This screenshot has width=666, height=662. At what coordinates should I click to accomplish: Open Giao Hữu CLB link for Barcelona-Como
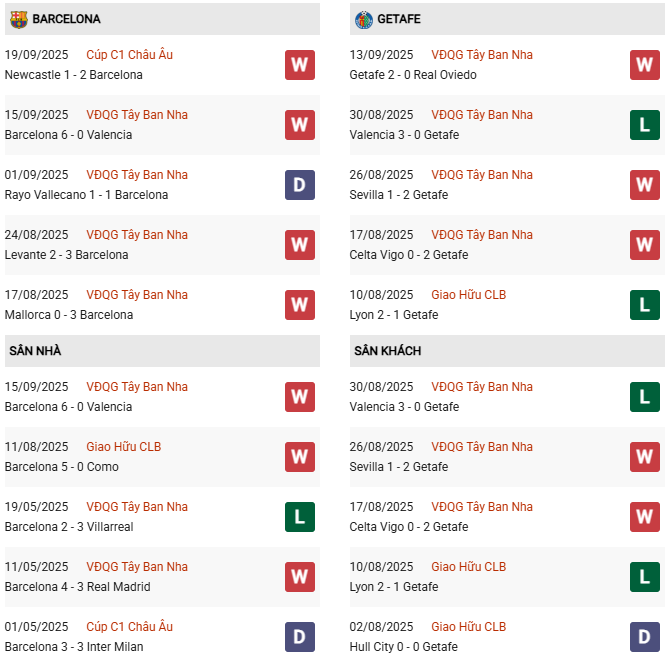pos(124,447)
